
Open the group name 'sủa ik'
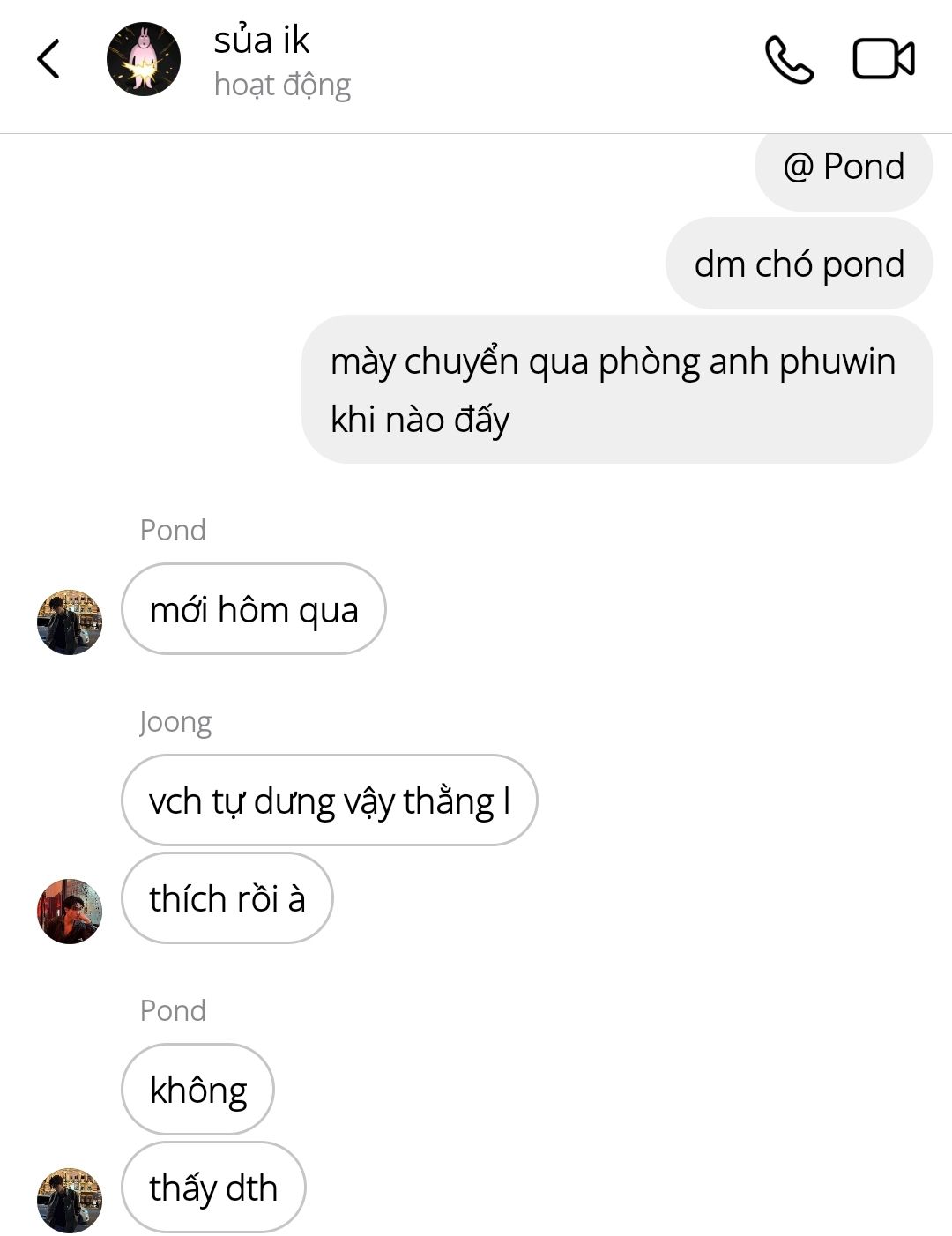(x=261, y=40)
